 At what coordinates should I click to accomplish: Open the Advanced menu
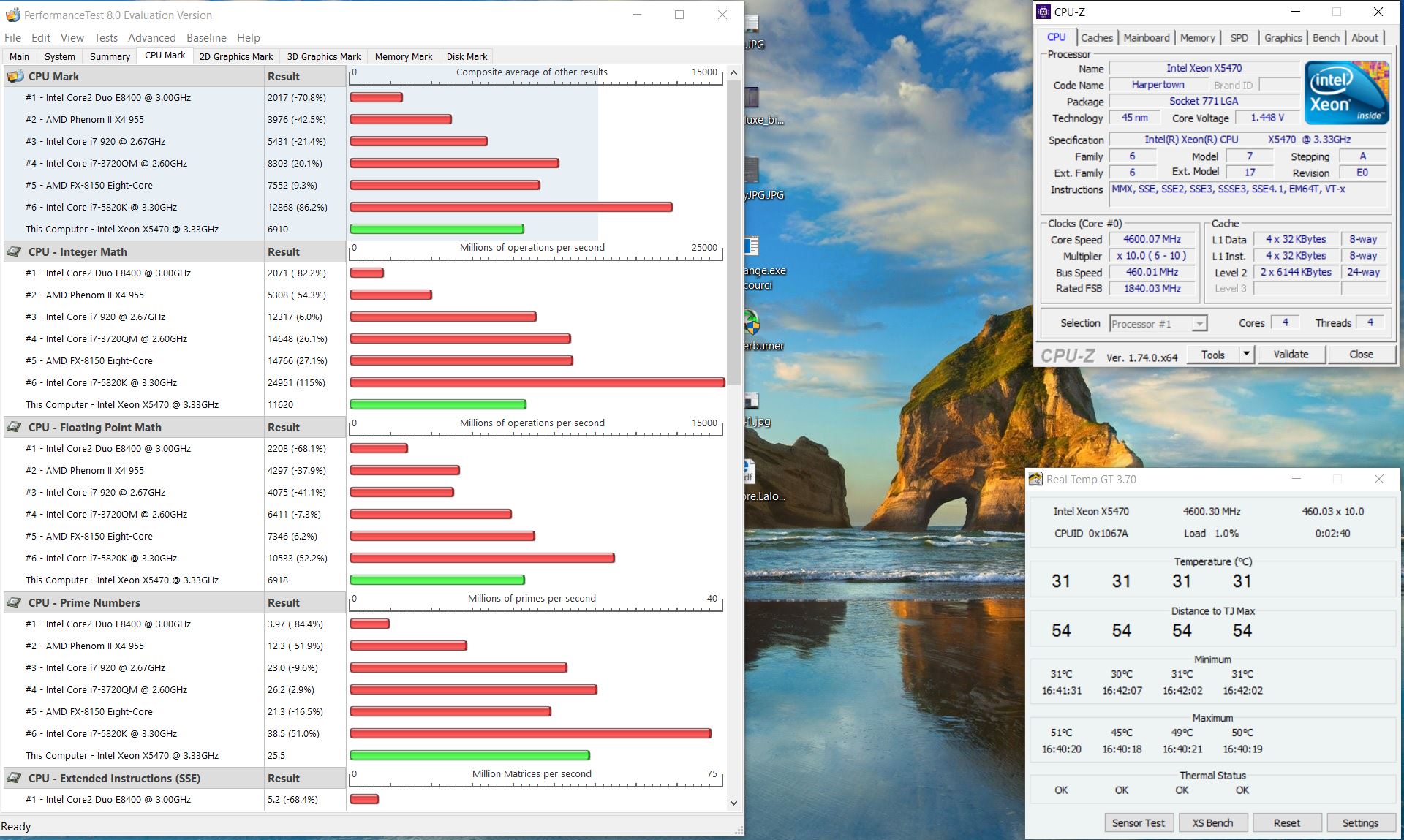pos(151,38)
